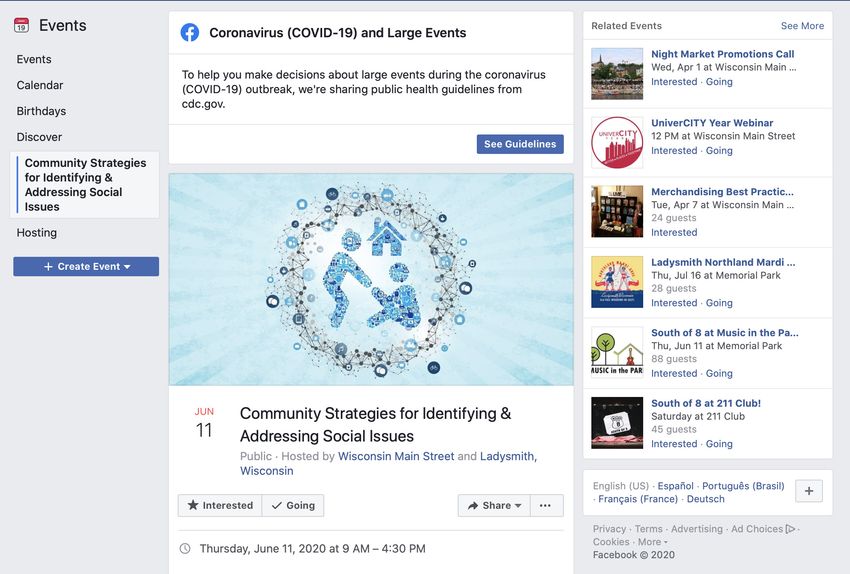Open Hosting in the left sidebar

click(x=36, y=233)
